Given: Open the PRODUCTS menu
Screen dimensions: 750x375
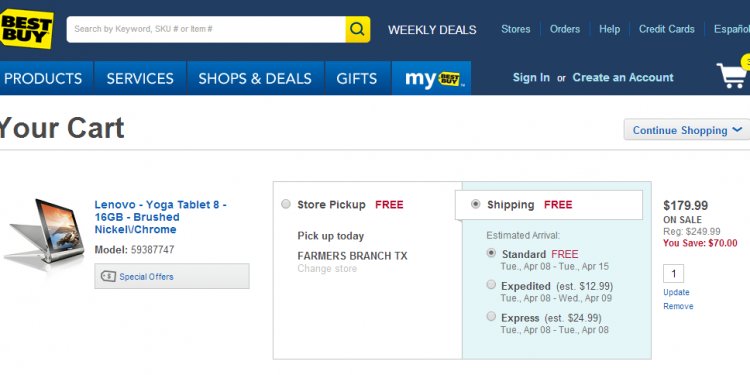Looking at the screenshot, I should pyautogui.click(x=43, y=78).
